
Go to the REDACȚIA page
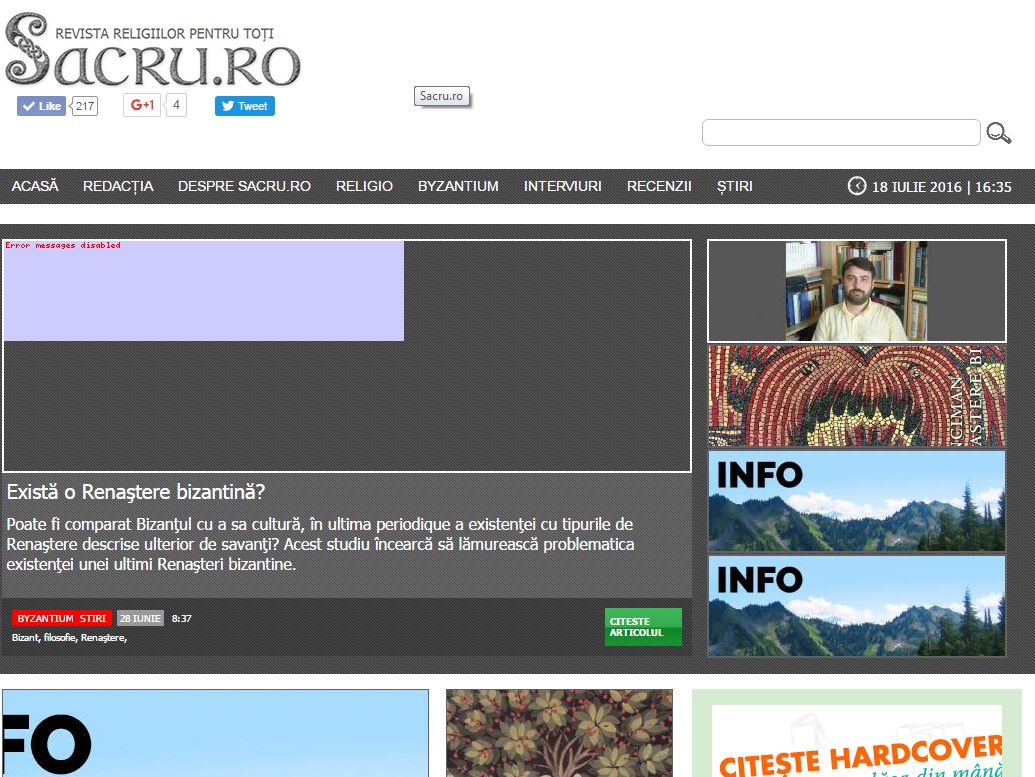point(118,186)
